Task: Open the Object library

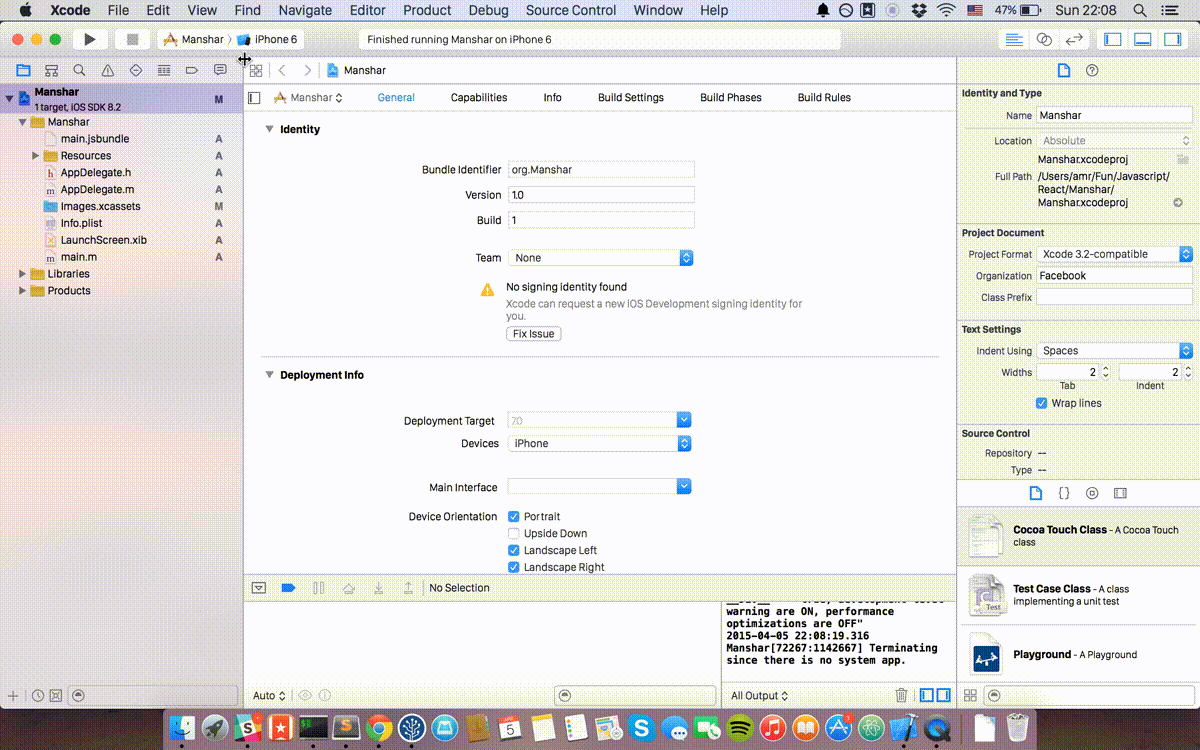Action: pyautogui.click(x=1092, y=493)
